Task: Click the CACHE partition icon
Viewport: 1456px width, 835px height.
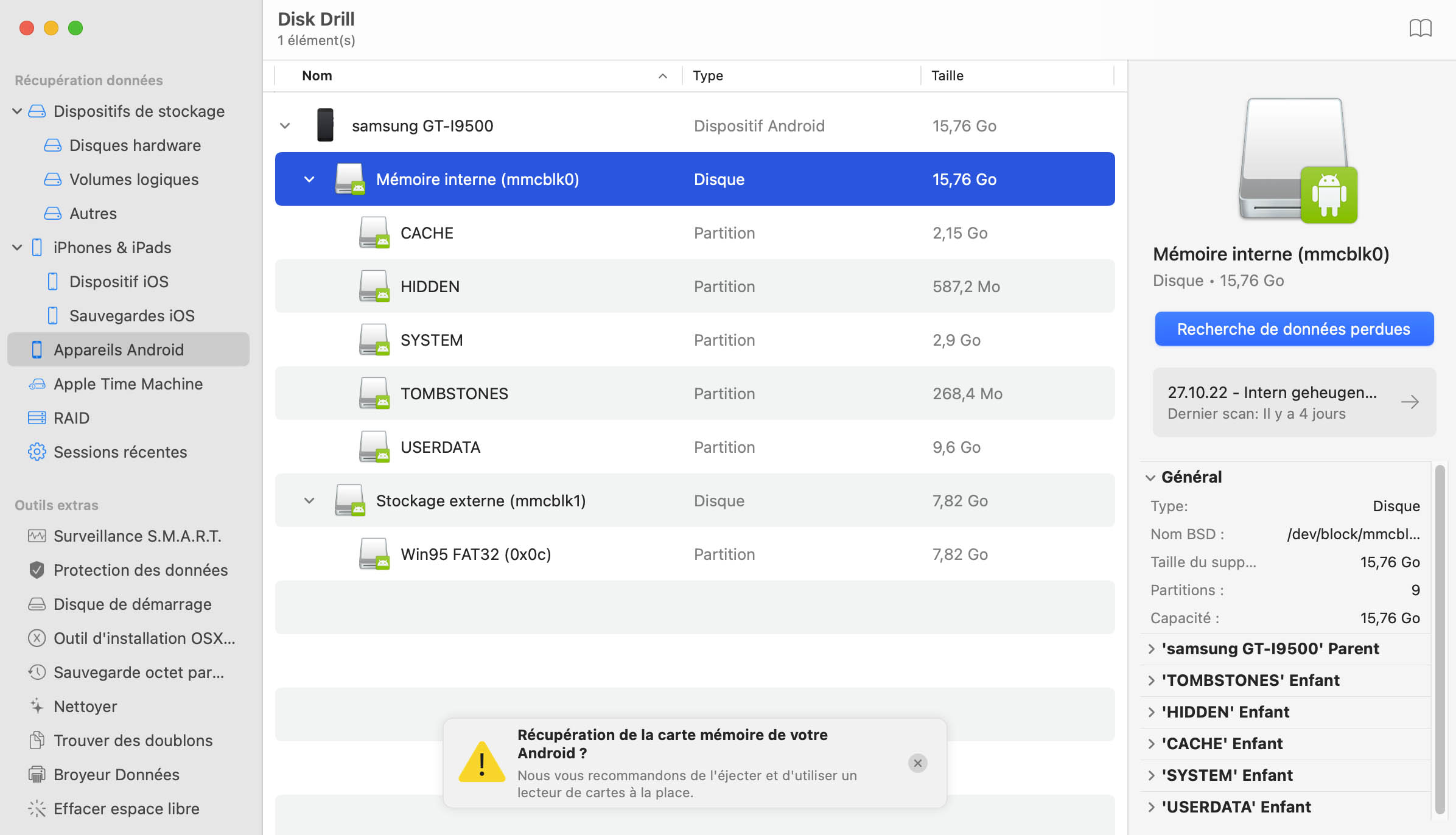Action: [374, 232]
